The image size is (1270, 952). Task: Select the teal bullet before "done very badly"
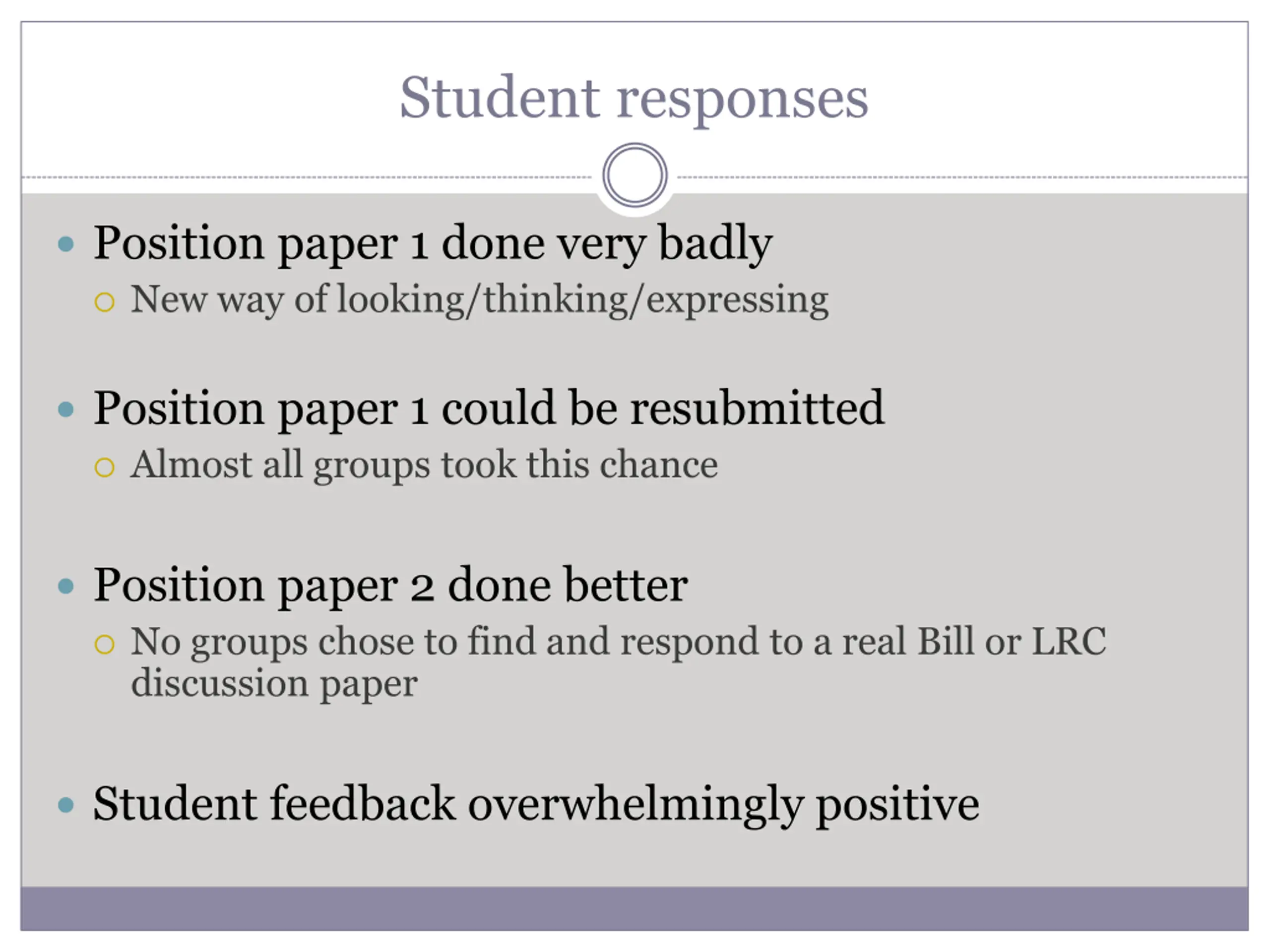pos(66,244)
